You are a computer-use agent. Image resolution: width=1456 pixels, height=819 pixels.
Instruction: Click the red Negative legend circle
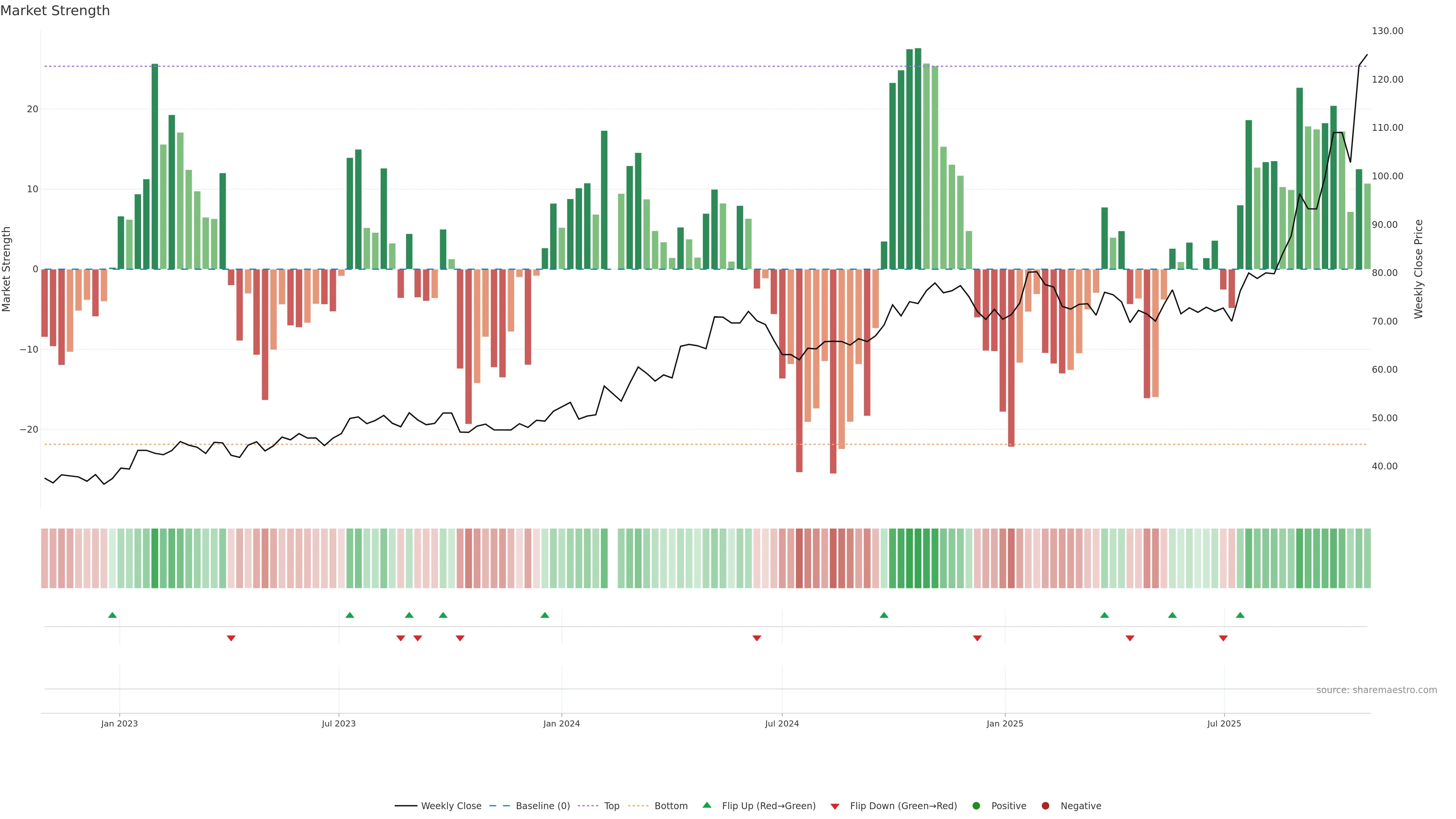[x=1045, y=806]
